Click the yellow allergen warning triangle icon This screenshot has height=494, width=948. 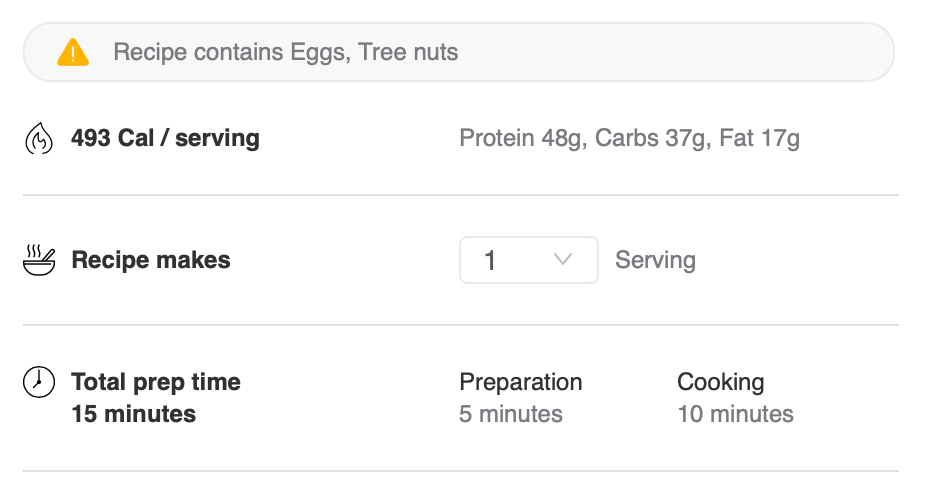click(x=73, y=52)
